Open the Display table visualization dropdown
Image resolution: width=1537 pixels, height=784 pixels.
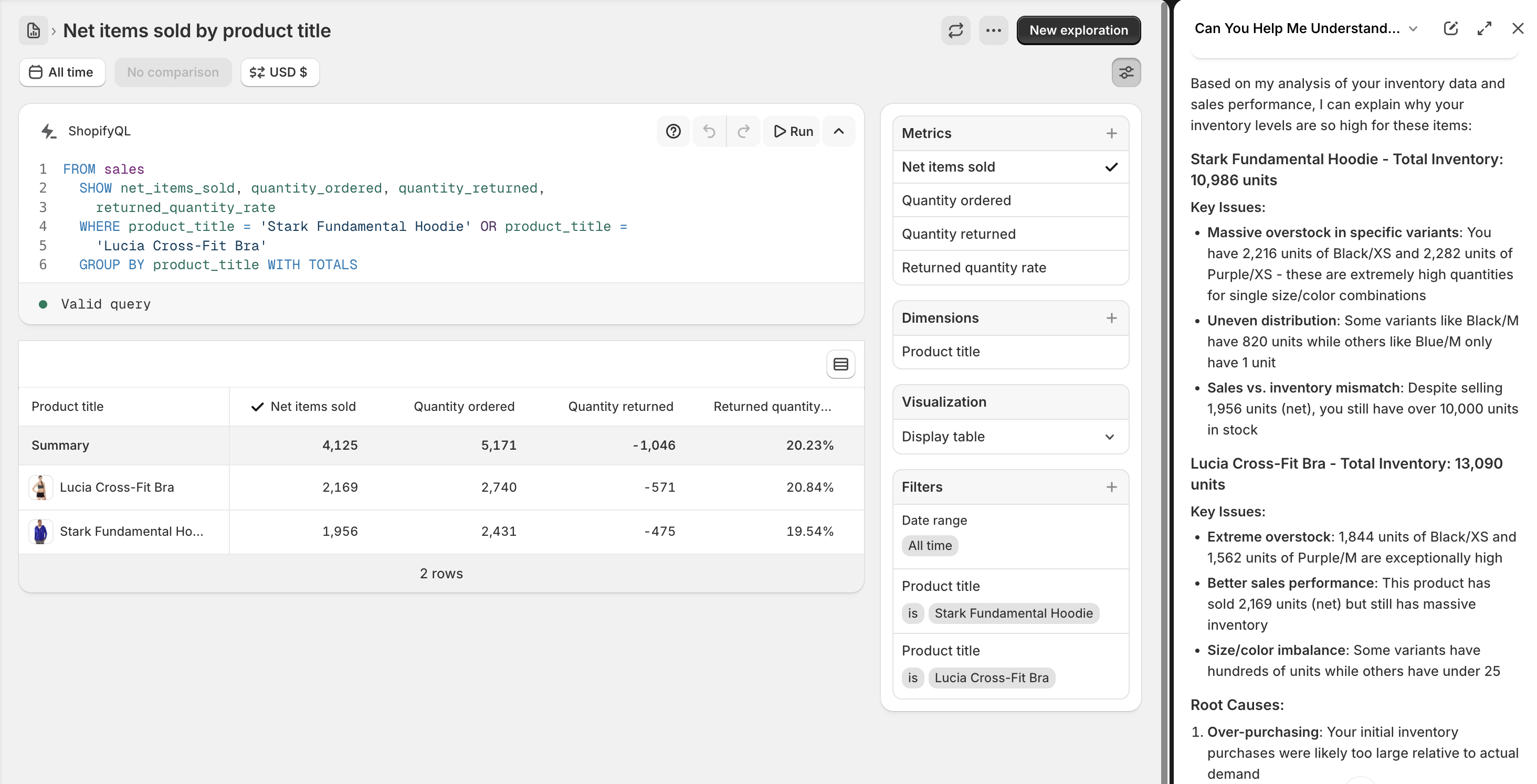click(x=1009, y=436)
